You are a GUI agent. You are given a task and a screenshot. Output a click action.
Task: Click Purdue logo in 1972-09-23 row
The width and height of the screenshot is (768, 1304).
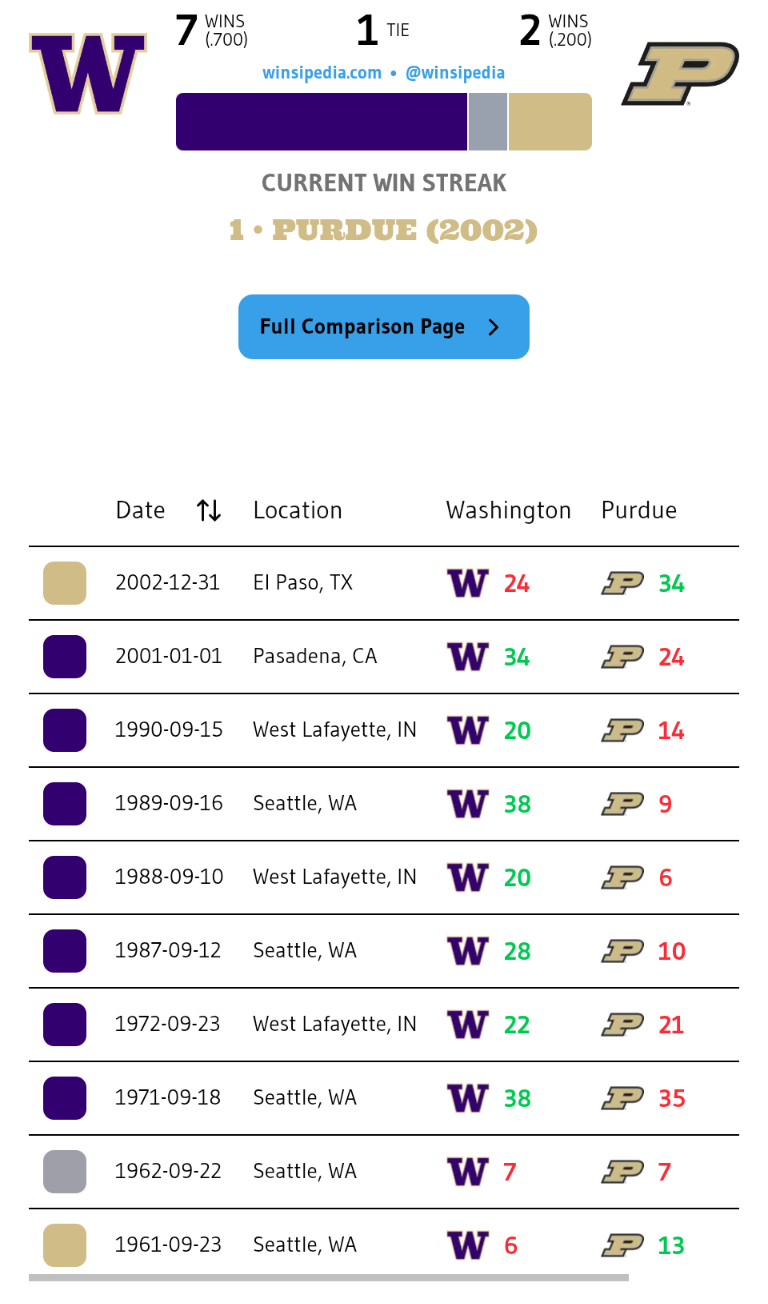(x=622, y=1025)
